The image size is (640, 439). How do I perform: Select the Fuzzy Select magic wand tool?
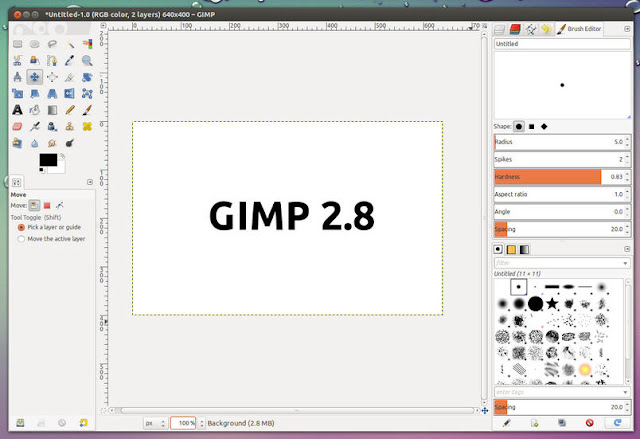[x=70, y=44]
